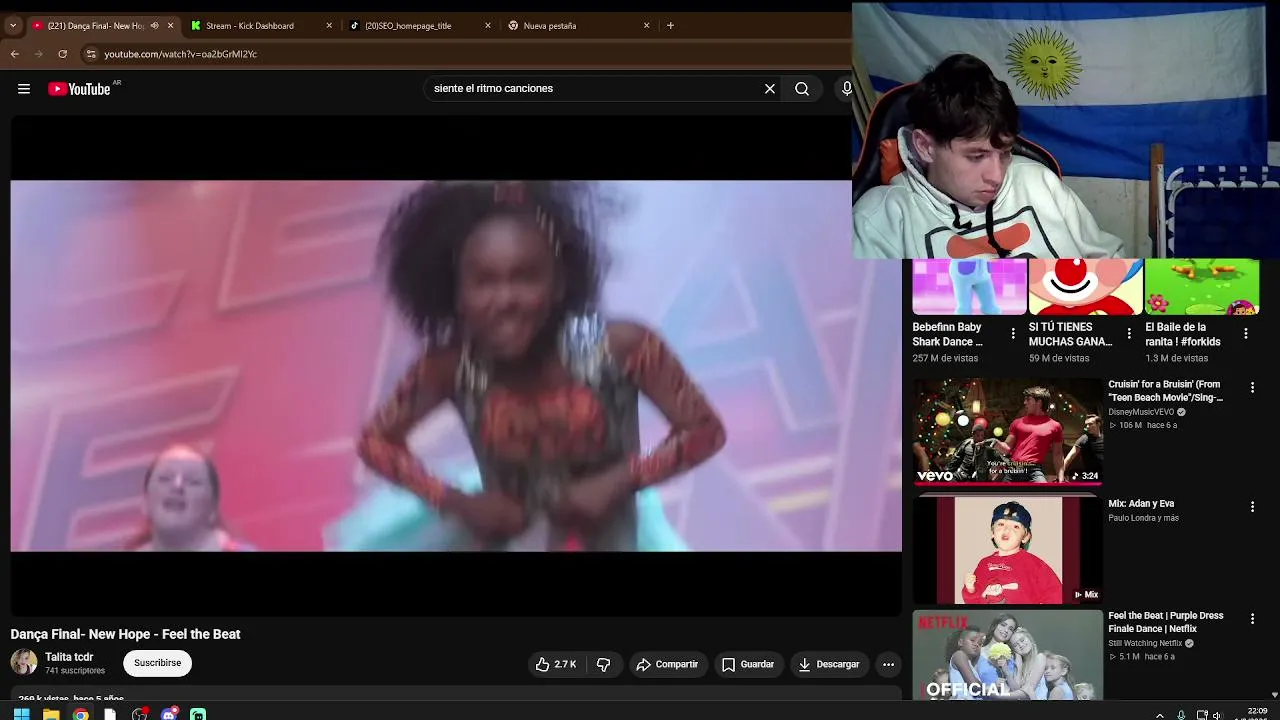Start voice search with microphone
This screenshot has height=720, width=1280.
coord(846,89)
